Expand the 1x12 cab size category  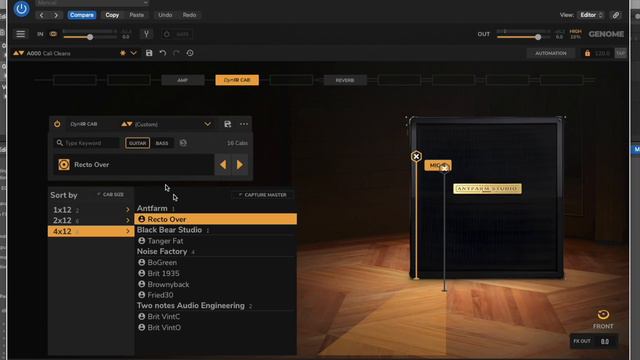[x=91, y=210]
